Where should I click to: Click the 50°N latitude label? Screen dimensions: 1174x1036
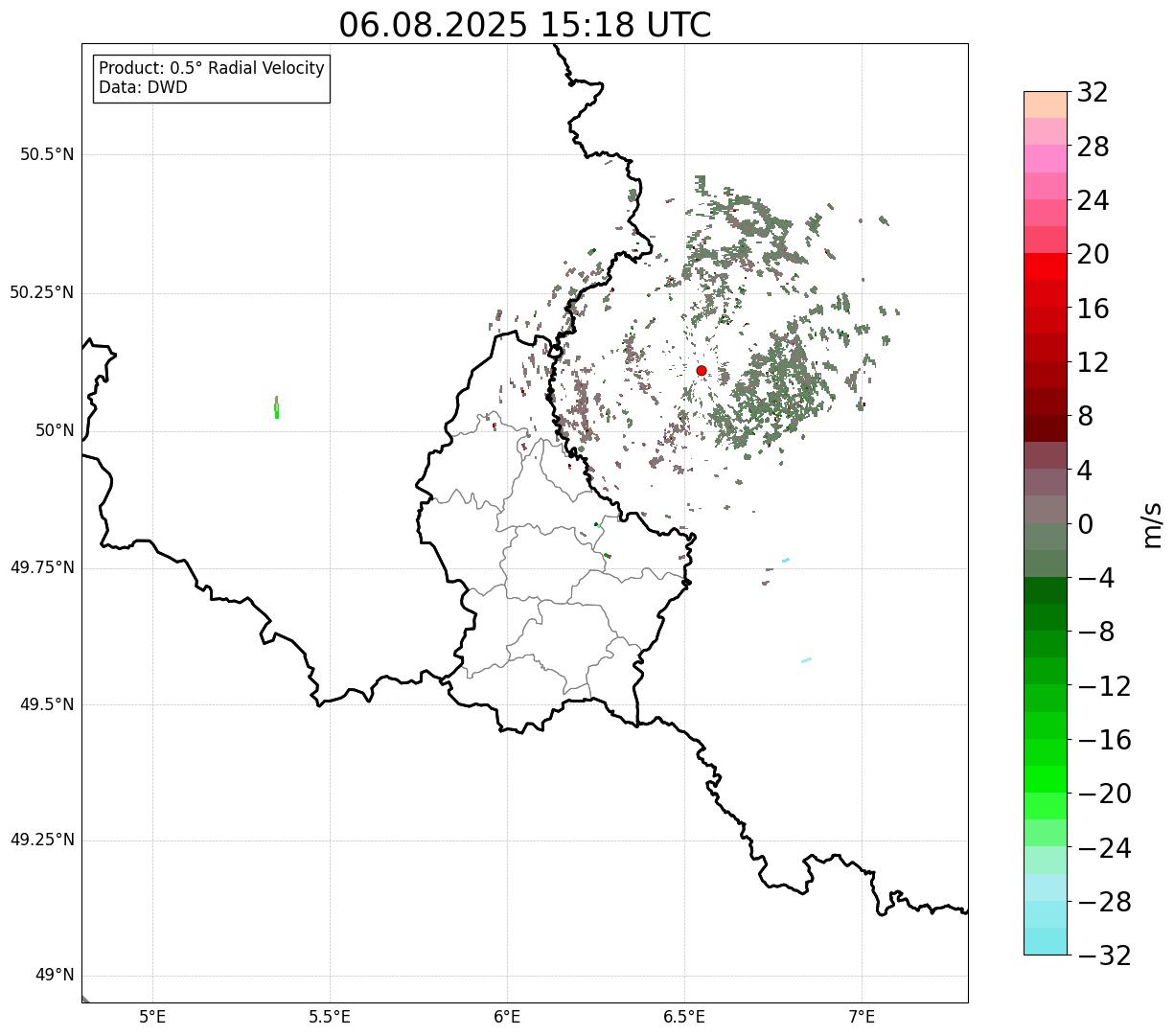[x=55, y=430]
